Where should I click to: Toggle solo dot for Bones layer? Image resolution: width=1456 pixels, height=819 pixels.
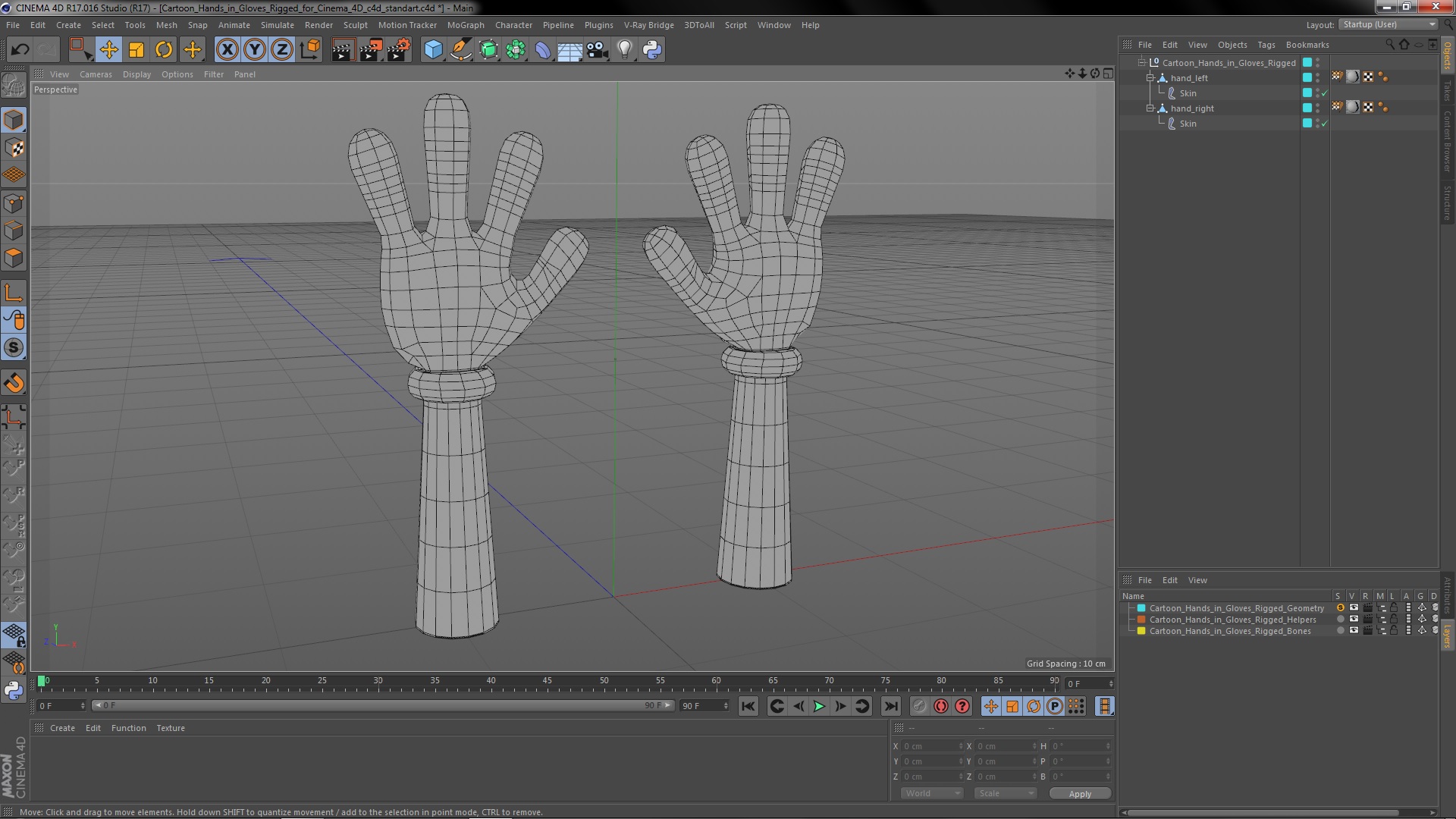(x=1340, y=631)
